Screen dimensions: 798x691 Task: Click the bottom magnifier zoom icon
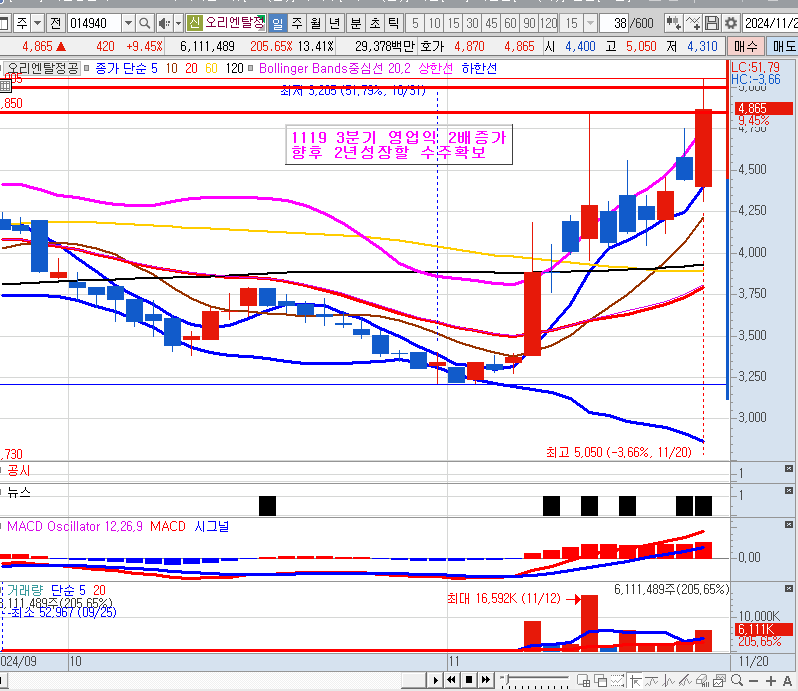click(736, 680)
